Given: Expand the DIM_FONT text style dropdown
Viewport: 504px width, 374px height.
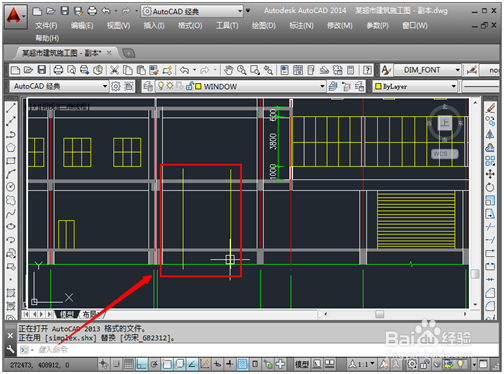Looking at the screenshot, I should pyautogui.click(x=428, y=70).
